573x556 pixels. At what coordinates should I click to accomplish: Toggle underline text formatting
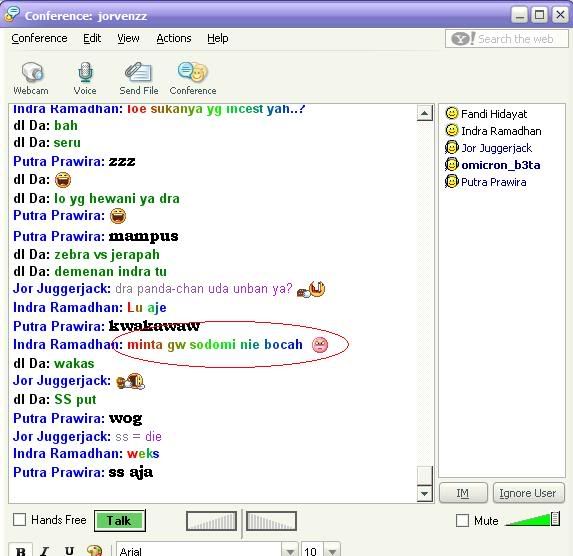[69, 551]
